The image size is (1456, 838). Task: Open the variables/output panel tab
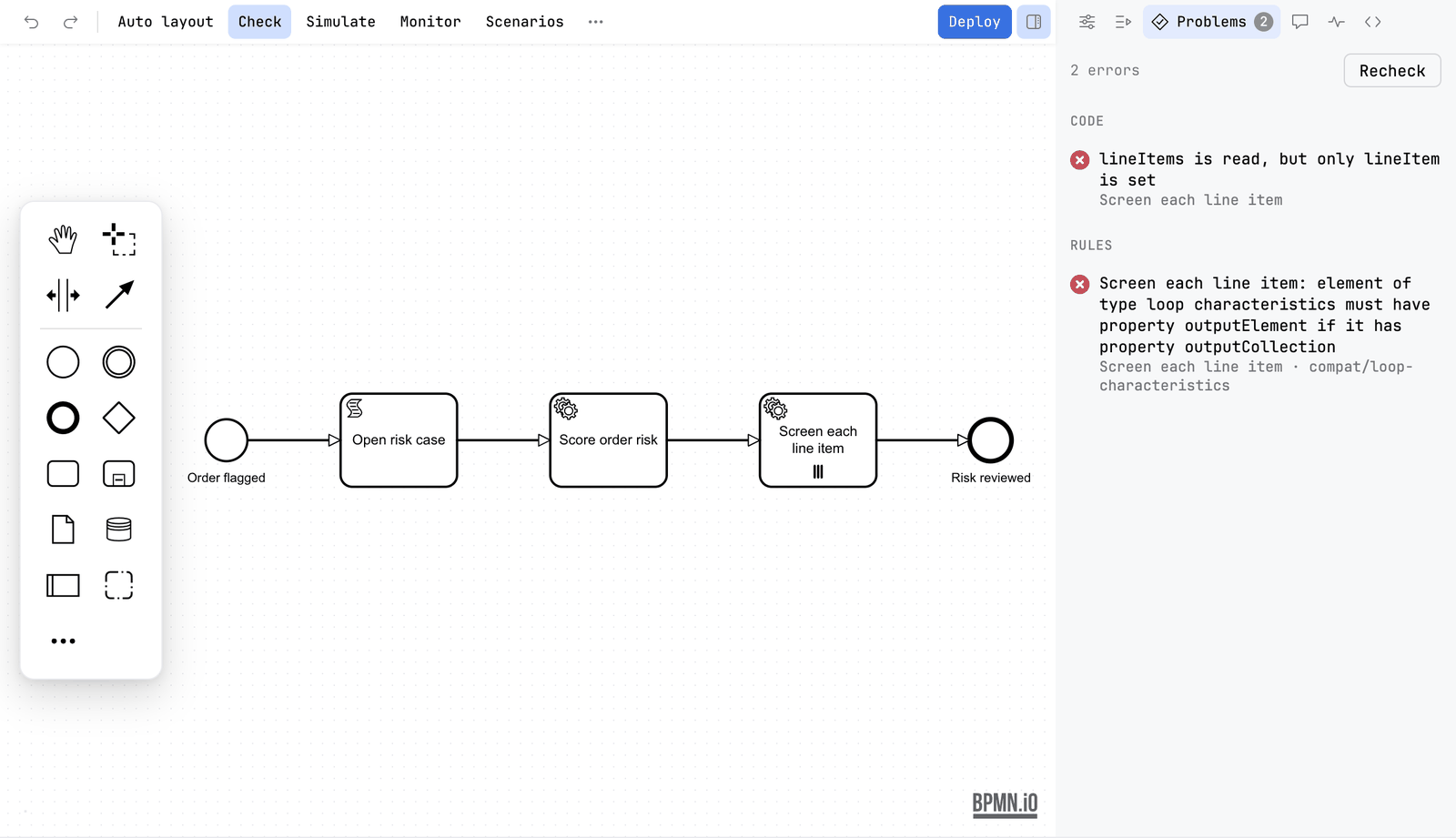point(1123,22)
